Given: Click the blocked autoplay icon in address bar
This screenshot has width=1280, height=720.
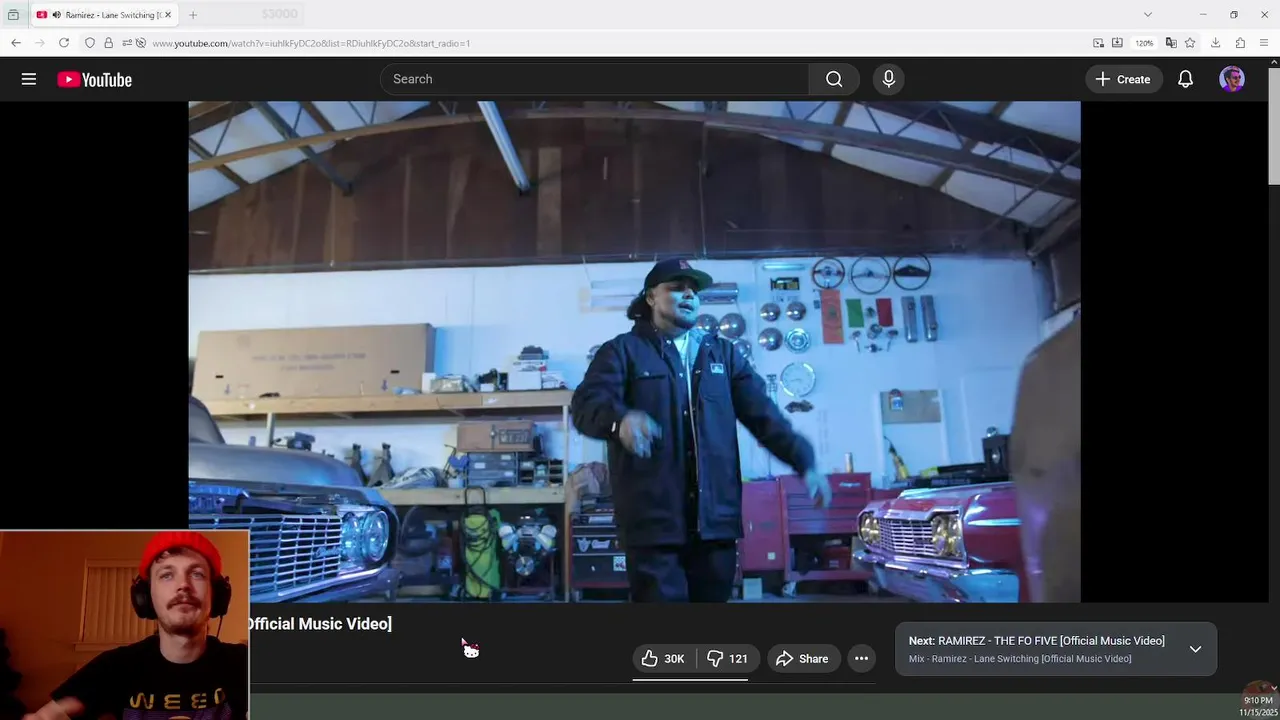Looking at the screenshot, I should pos(141,43).
